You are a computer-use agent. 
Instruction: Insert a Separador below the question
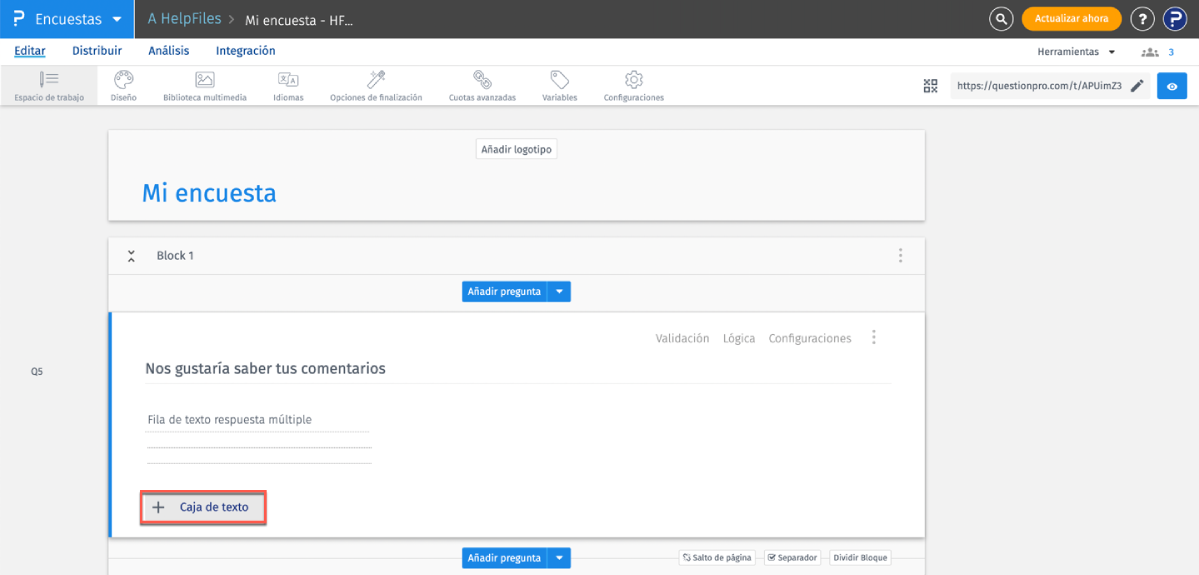[x=792, y=557]
